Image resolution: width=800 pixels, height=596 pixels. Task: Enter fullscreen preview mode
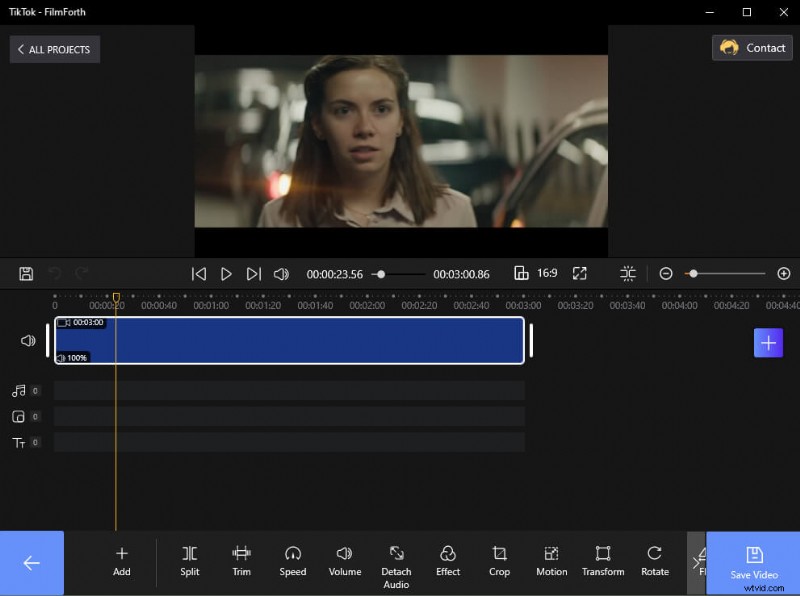(x=580, y=273)
